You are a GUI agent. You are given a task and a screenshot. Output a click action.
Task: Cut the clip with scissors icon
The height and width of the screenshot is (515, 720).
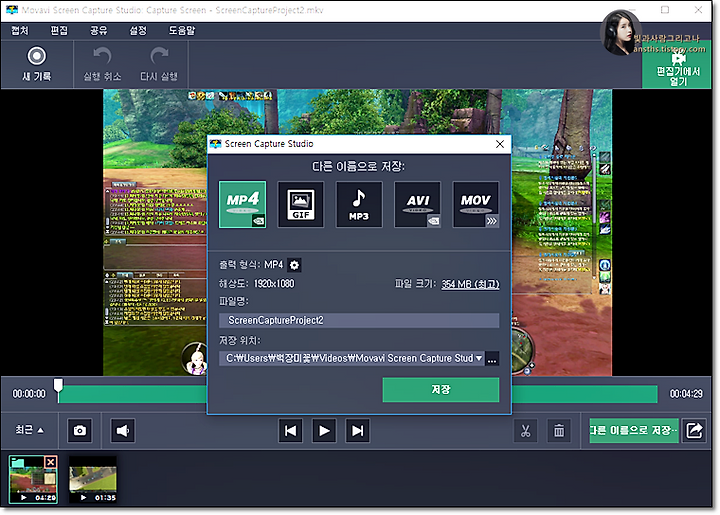(525, 431)
